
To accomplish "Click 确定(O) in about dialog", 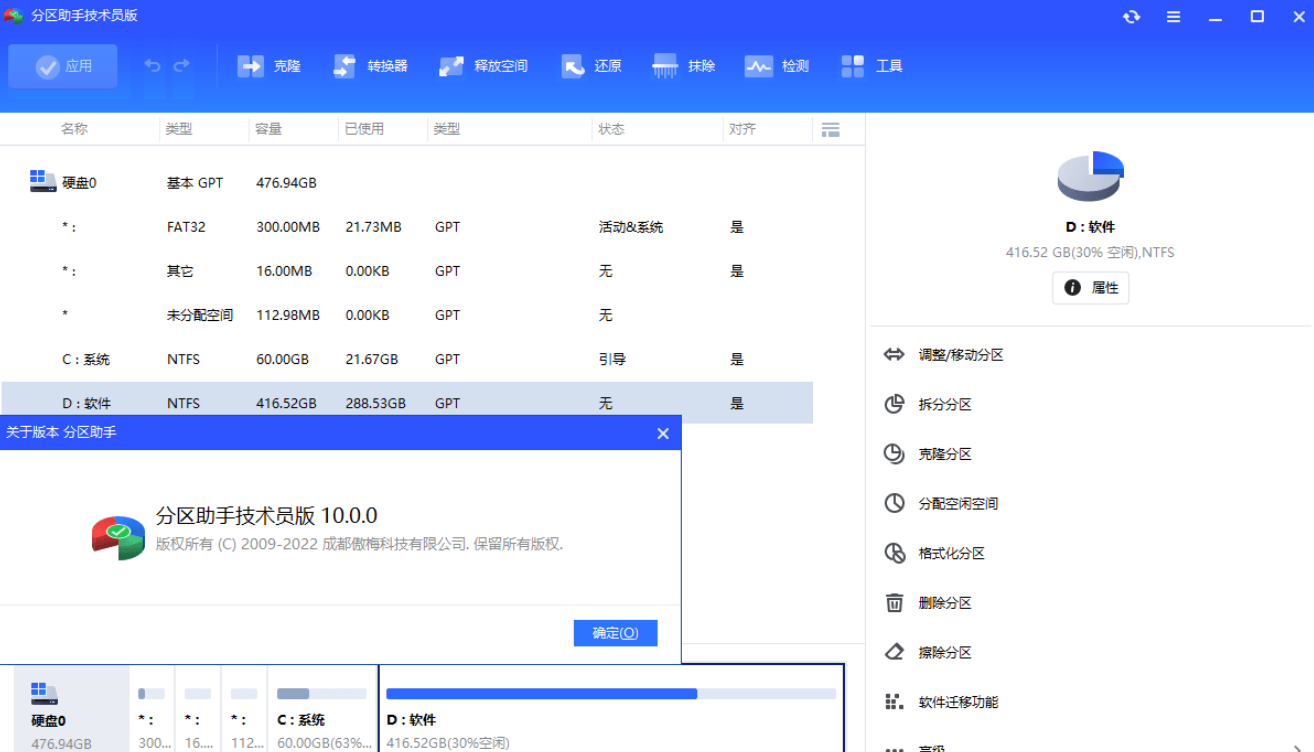I will click(615, 633).
